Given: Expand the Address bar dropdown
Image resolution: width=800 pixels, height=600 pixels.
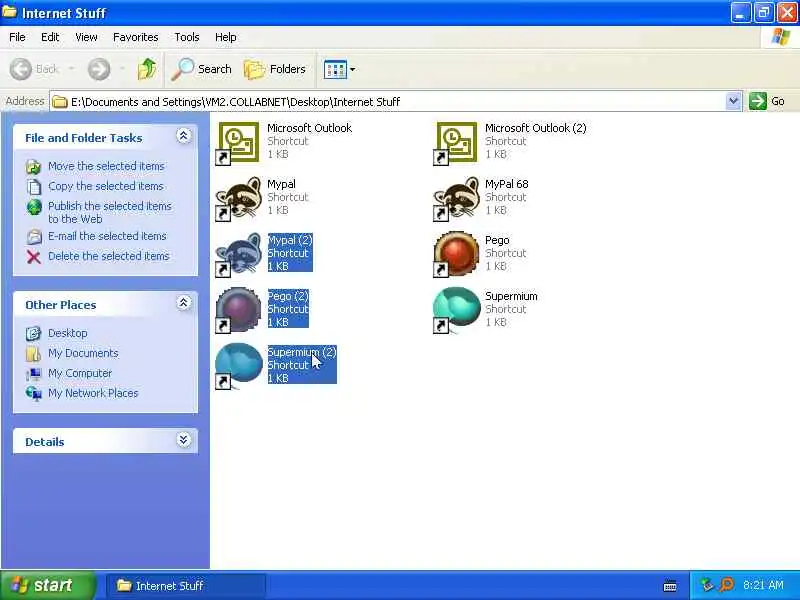Looking at the screenshot, I should pos(733,101).
